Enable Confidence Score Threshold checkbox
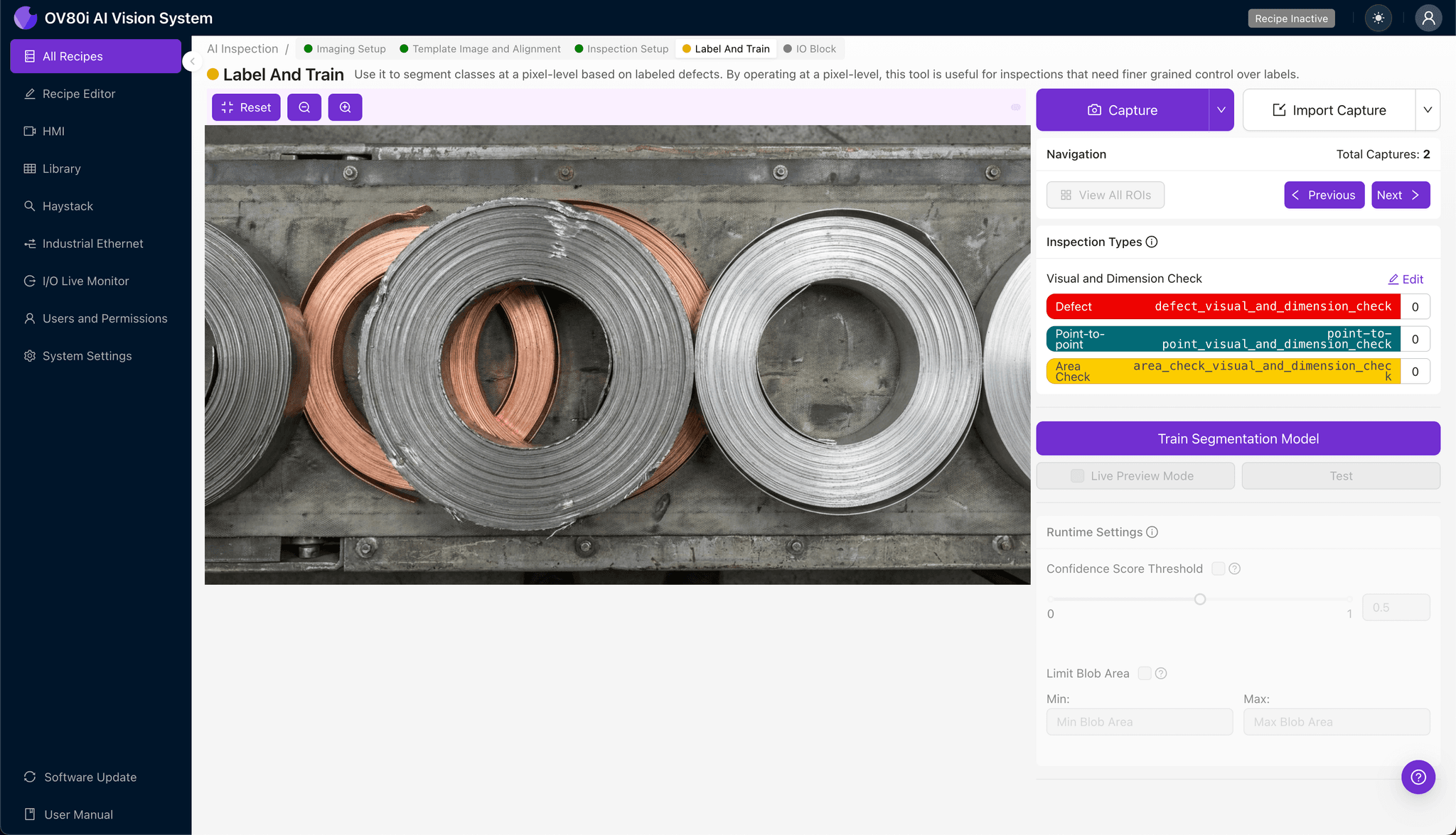This screenshot has width=1456, height=835. tap(1219, 569)
